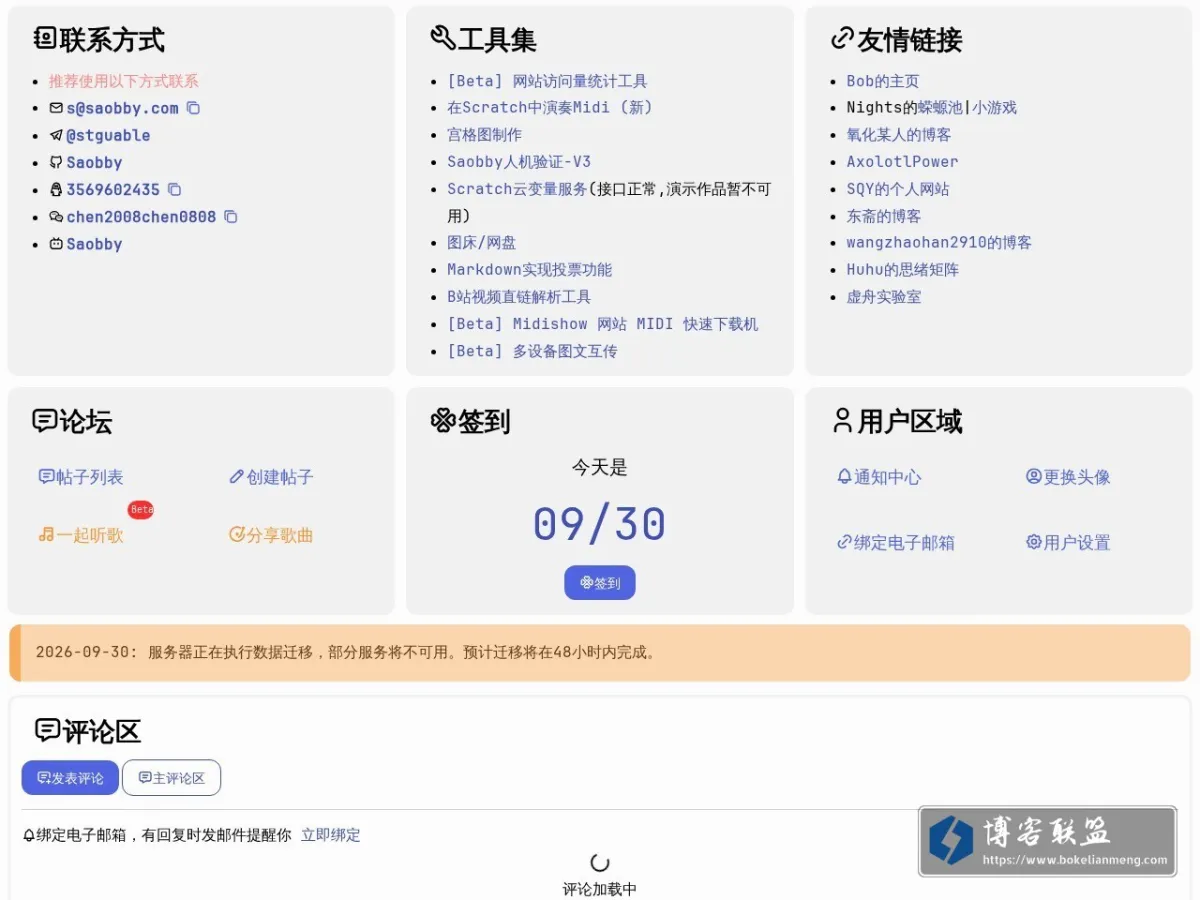Open Saobby人机验证-V3

[519, 162]
